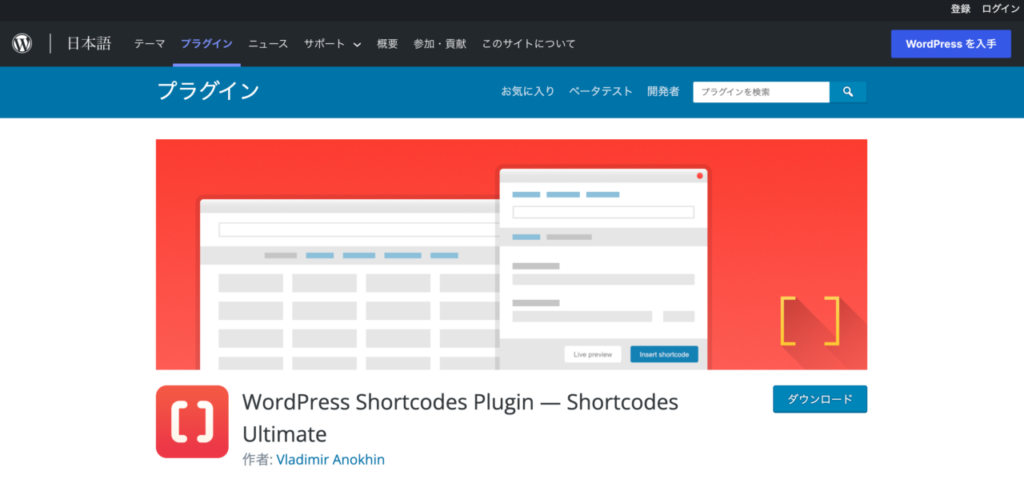1024x483 pixels.
Task: Open the 開発者 link
Action: (x=663, y=91)
